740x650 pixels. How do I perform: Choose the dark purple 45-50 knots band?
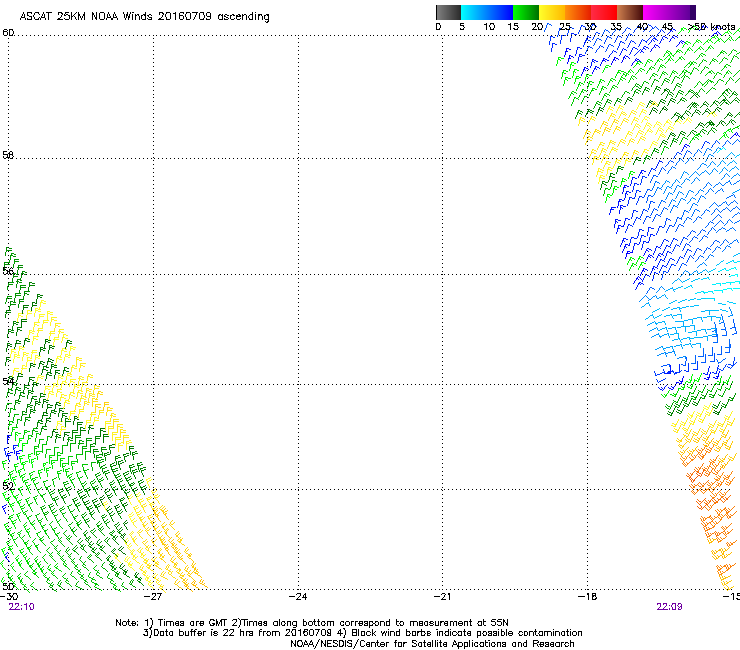tap(682, 12)
